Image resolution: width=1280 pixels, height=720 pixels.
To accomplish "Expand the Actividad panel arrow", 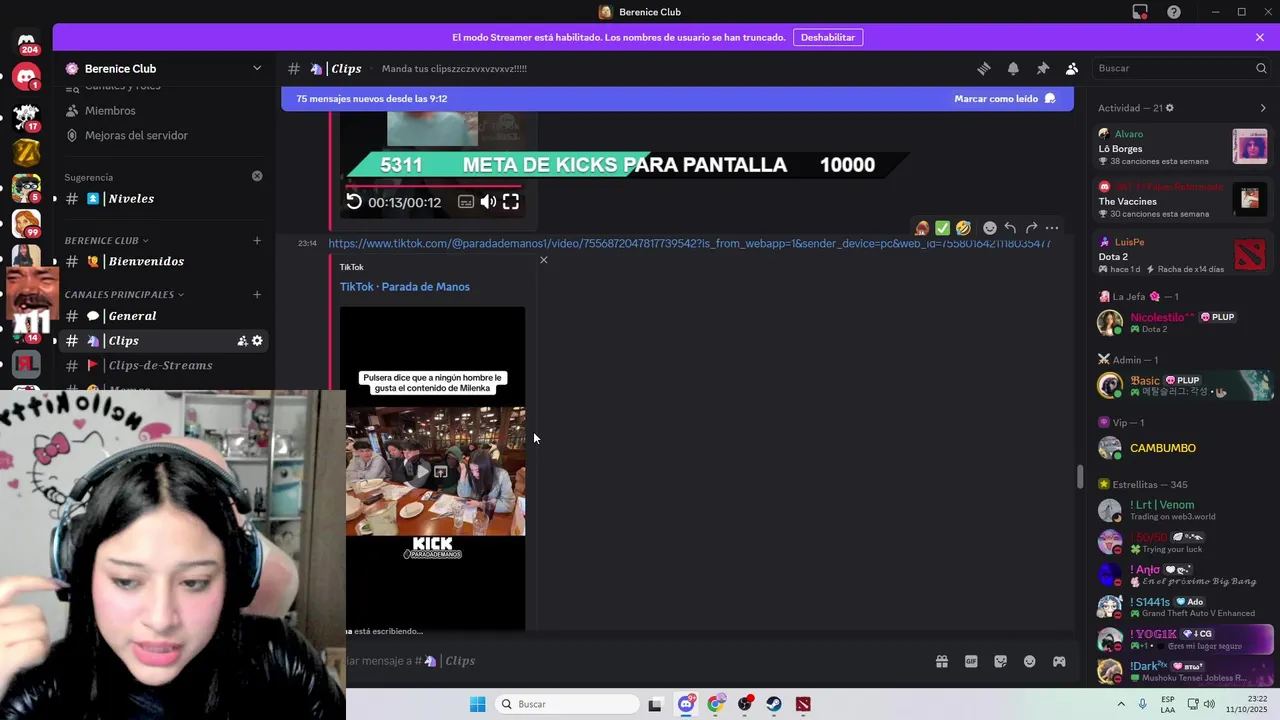I will pos(1263,108).
